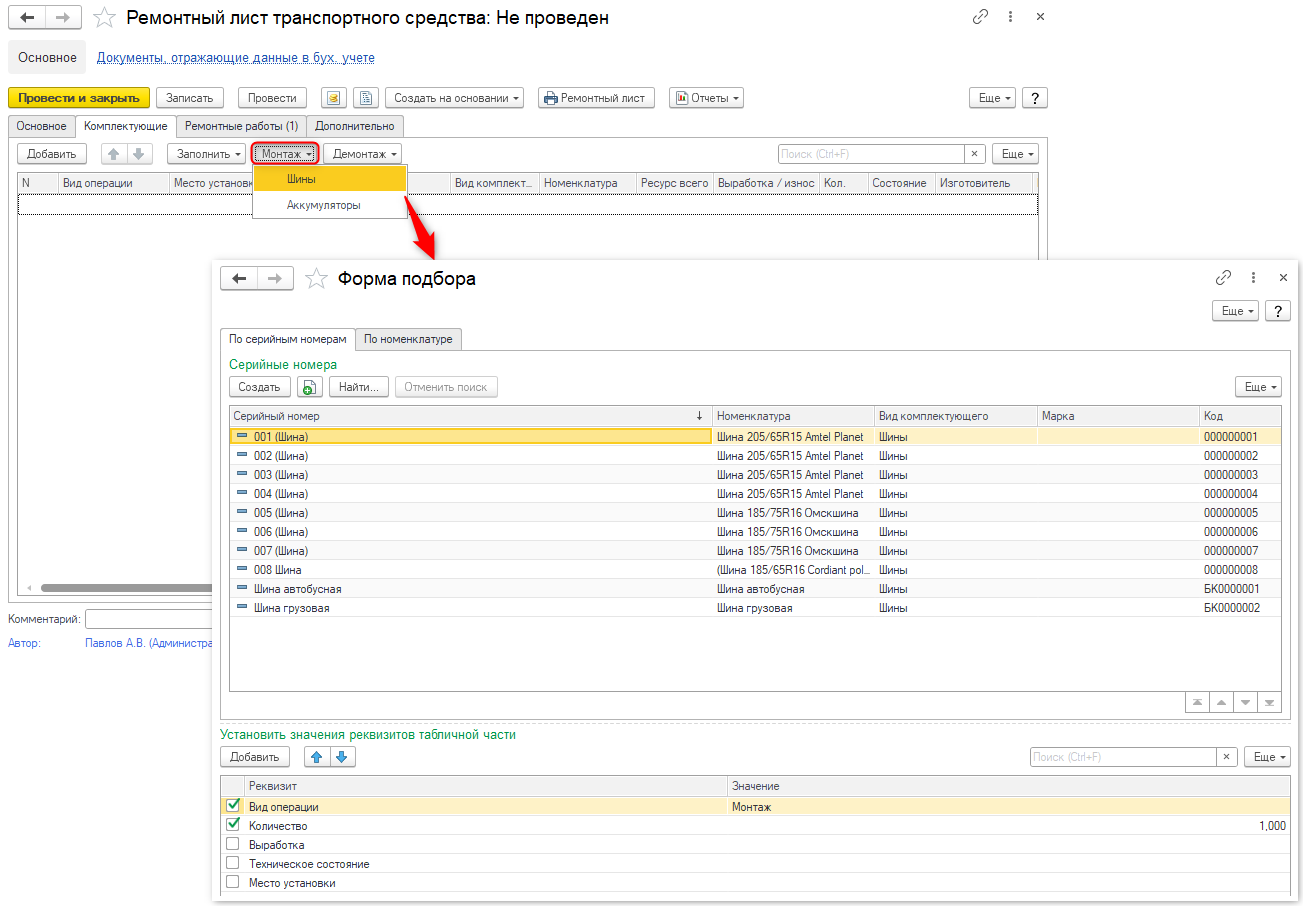Click the favorite star next to Ремонтный лист title
This screenshot has width=1303, height=906.
point(104,18)
